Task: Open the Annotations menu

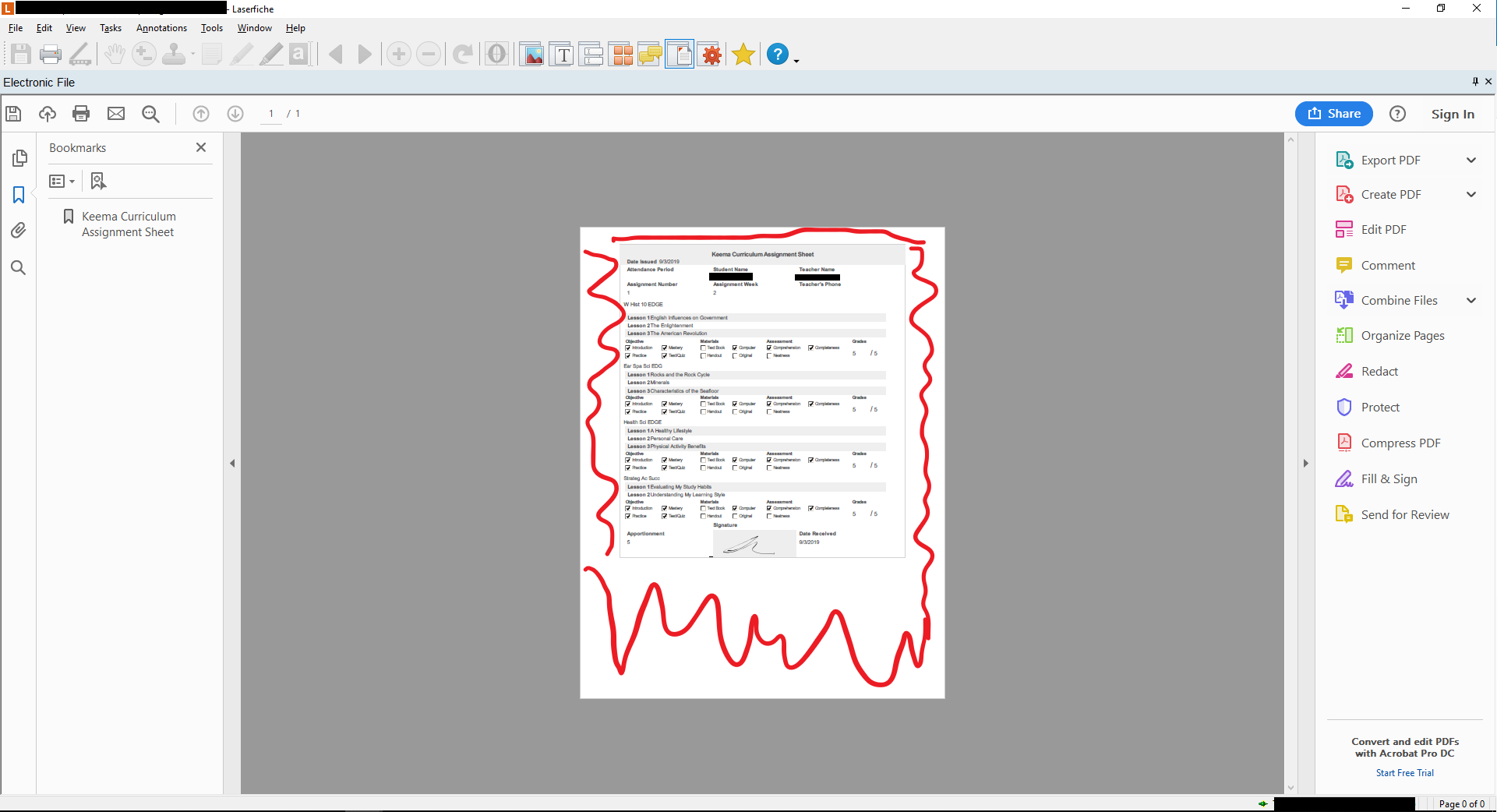Action: tap(161, 28)
